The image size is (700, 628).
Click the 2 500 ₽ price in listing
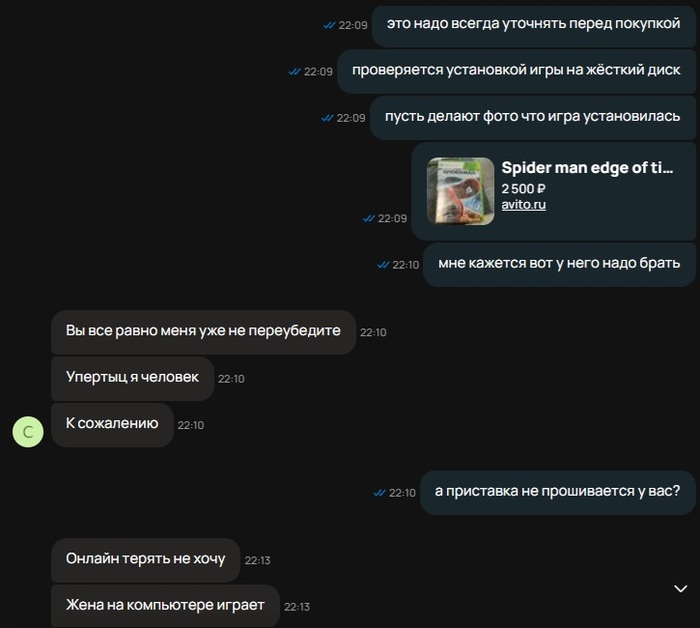(523, 189)
